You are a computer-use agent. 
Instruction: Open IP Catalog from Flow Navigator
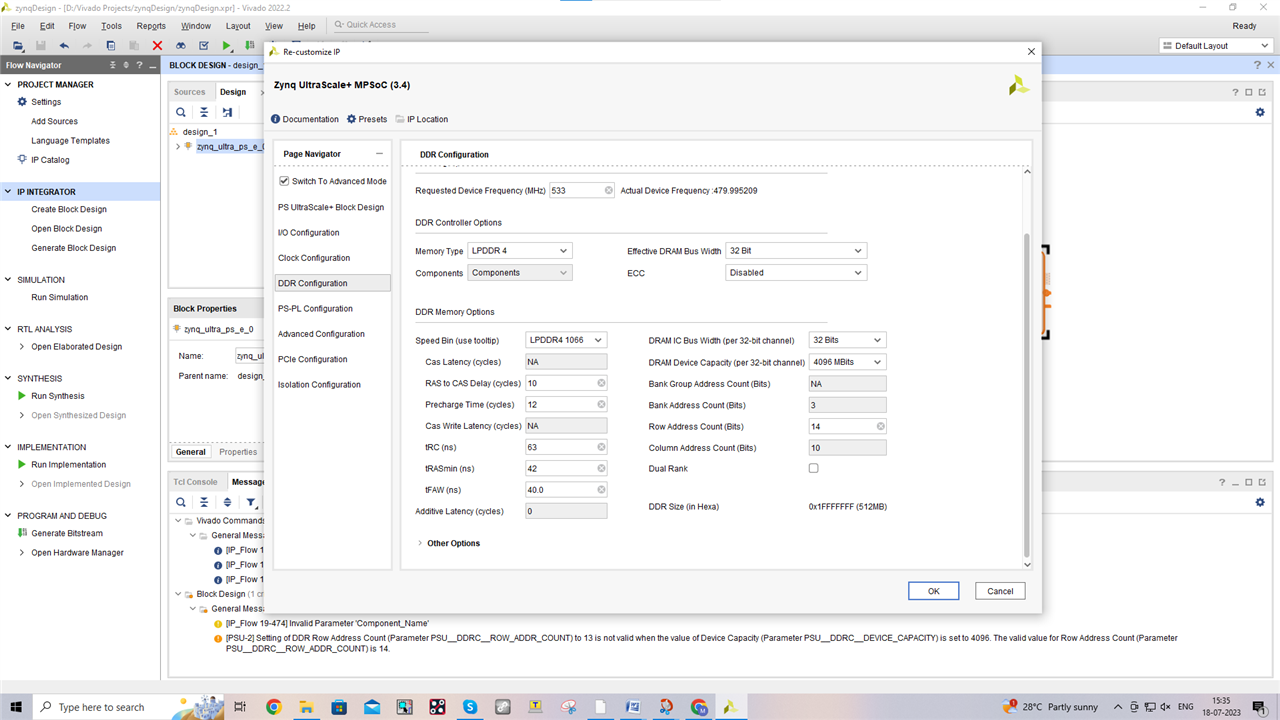tap(50, 160)
